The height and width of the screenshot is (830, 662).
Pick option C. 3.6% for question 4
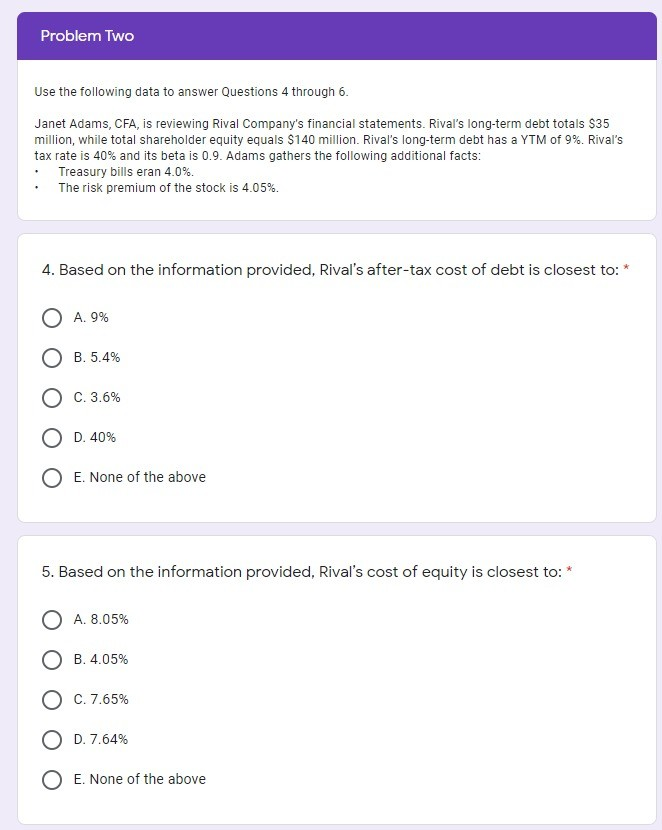[x=52, y=397]
